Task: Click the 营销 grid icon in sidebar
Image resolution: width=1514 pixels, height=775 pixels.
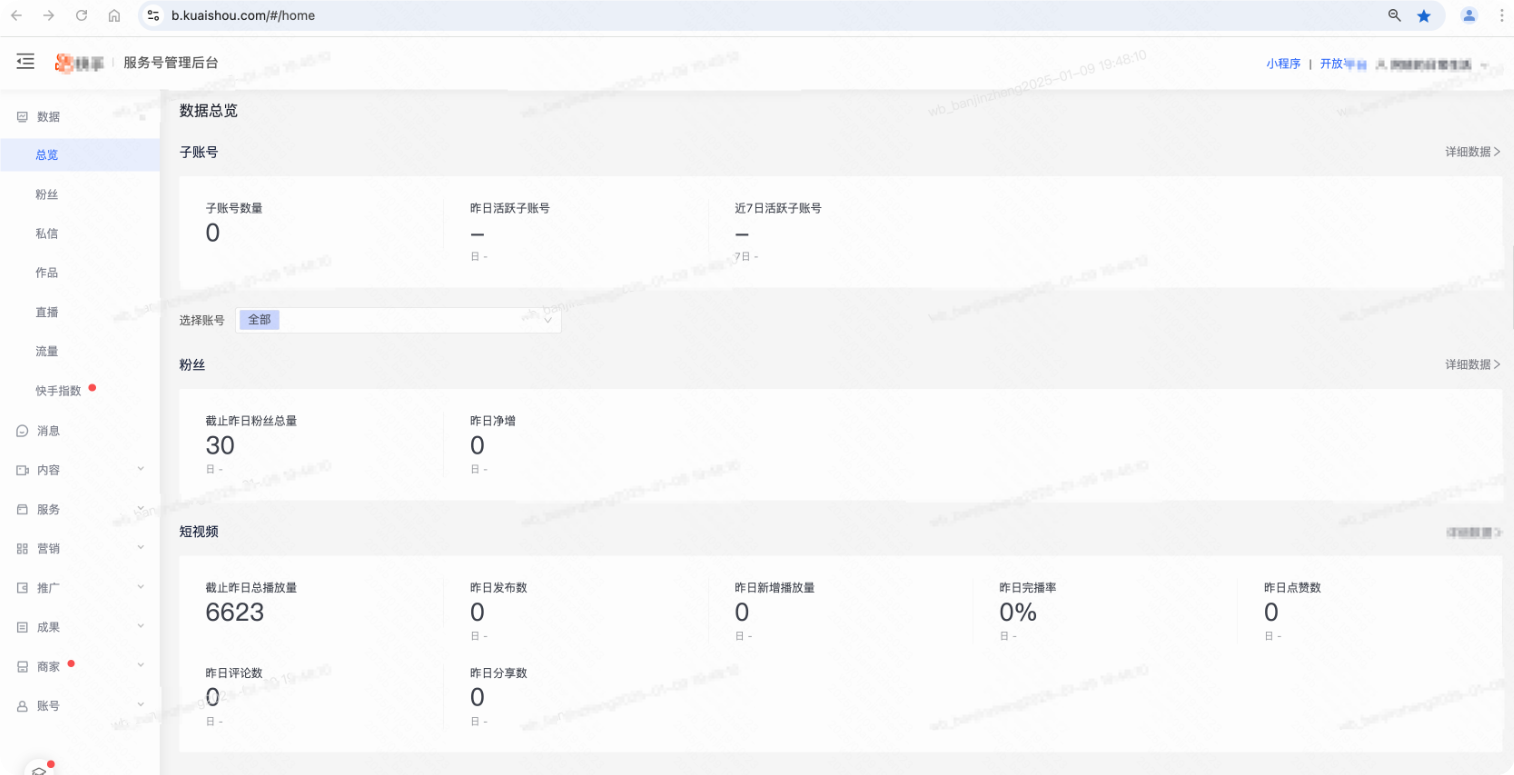Action: click(22, 549)
